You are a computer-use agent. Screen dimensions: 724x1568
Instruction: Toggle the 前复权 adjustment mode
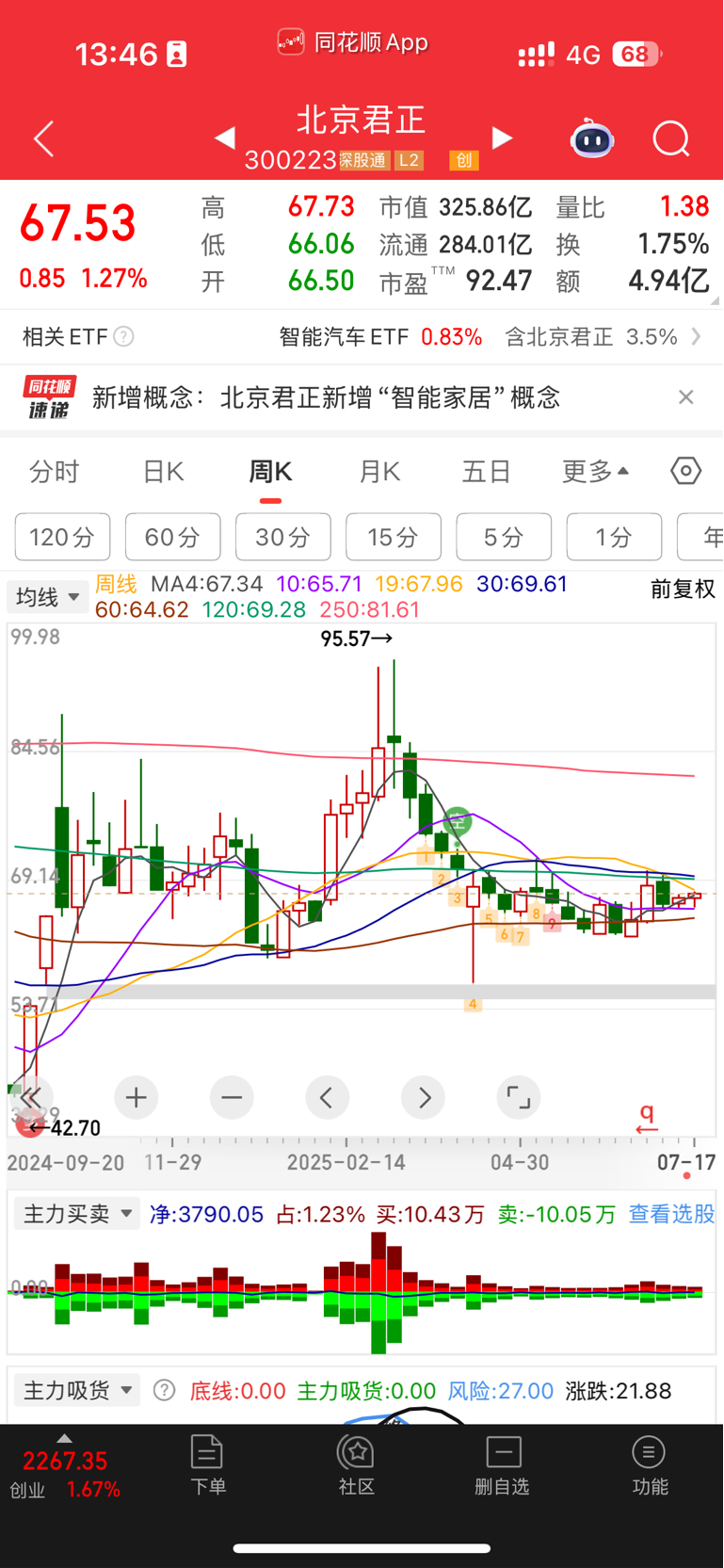[x=683, y=590]
